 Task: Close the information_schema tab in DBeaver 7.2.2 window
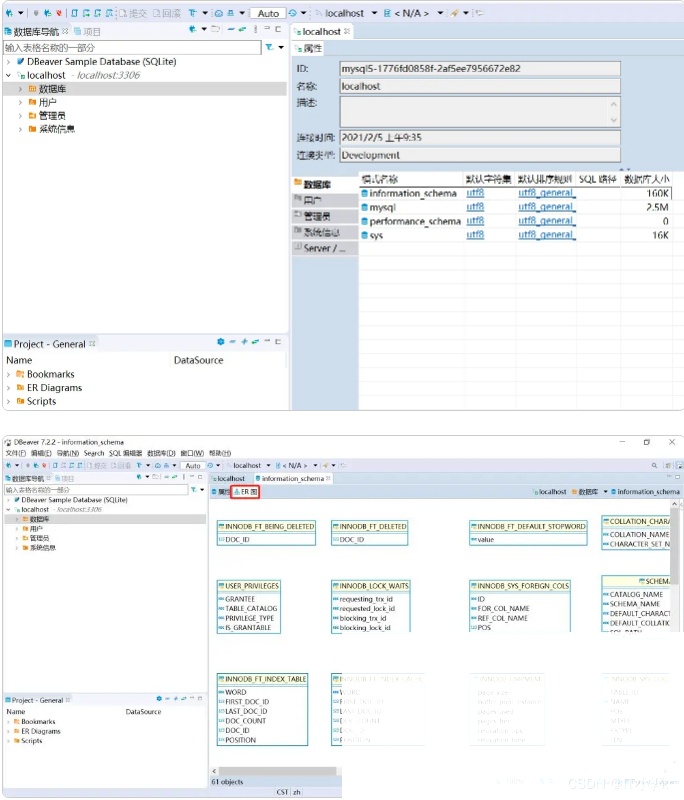click(x=328, y=478)
